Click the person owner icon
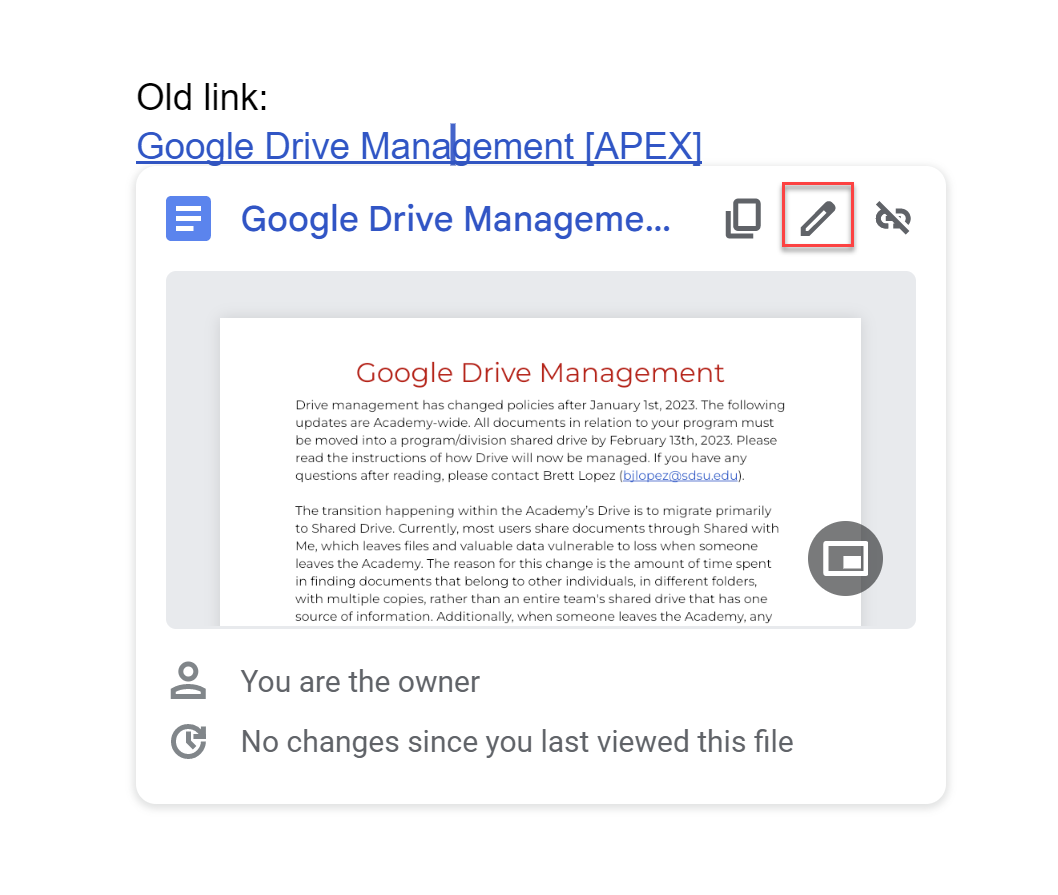This screenshot has width=1058, height=895. pos(188,680)
